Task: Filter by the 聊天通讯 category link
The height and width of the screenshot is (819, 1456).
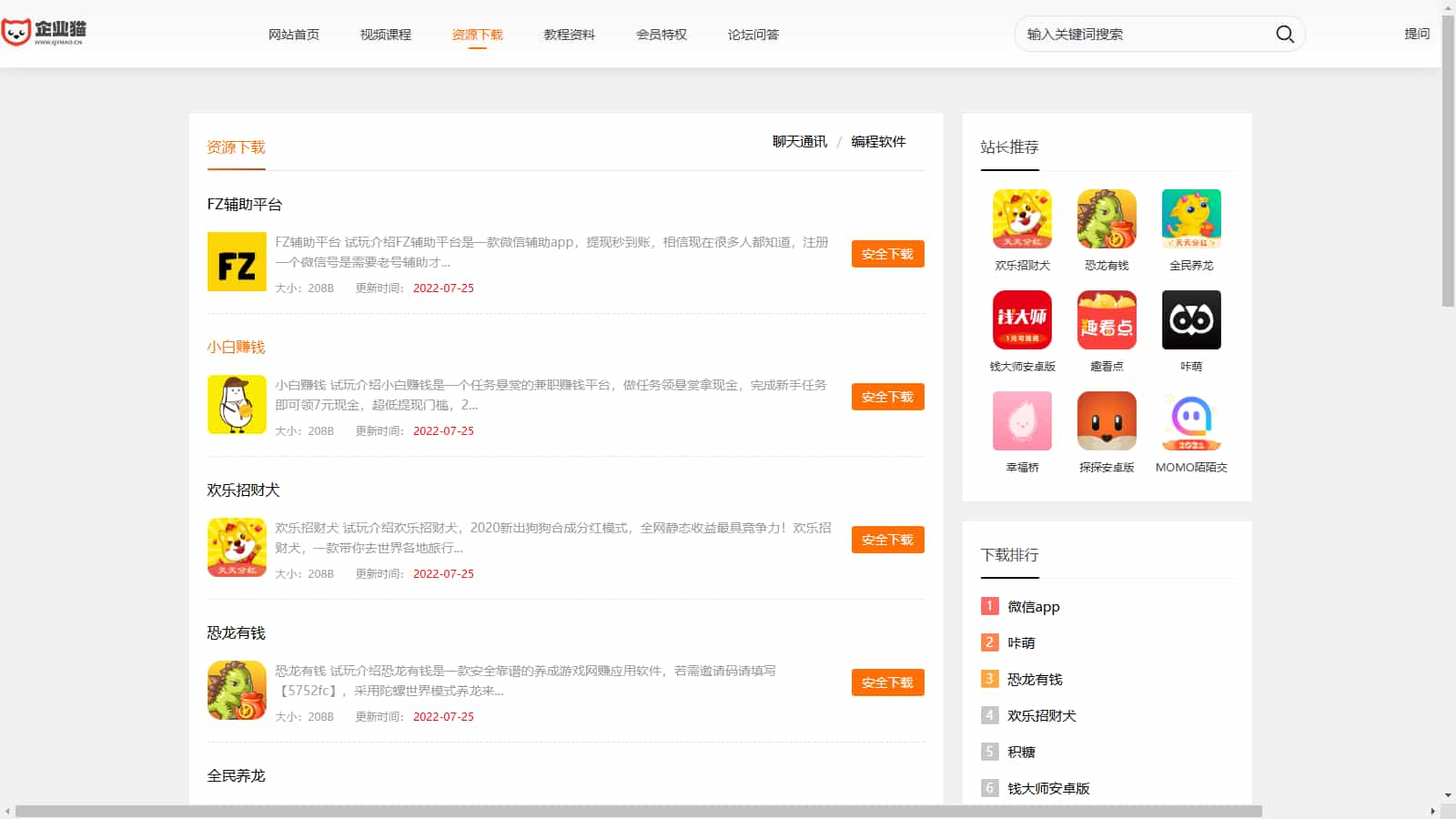Action: point(800,142)
